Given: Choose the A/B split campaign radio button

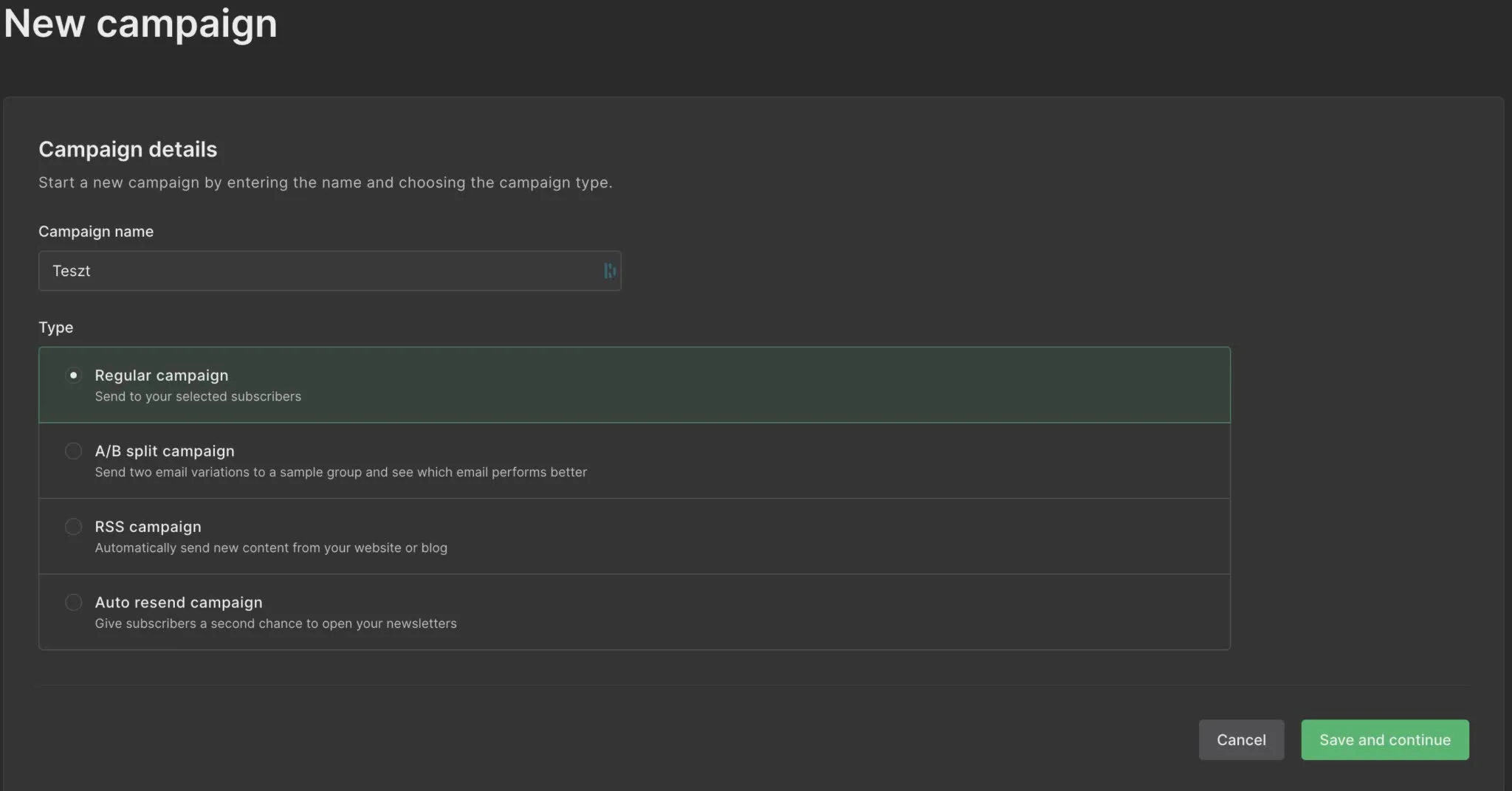Looking at the screenshot, I should click(x=73, y=451).
